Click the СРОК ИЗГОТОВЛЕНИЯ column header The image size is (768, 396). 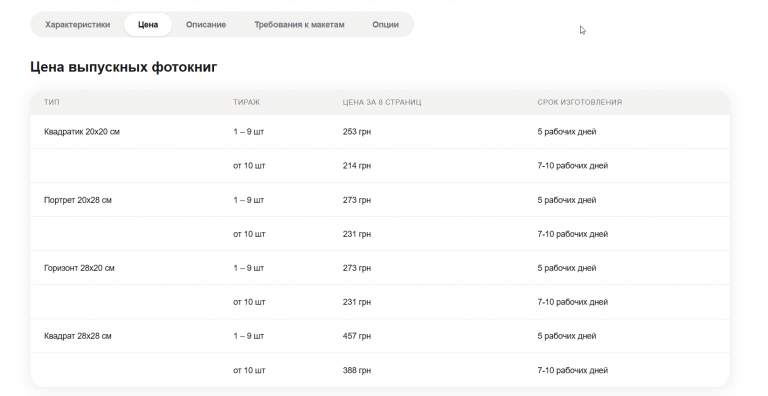pos(579,102)
